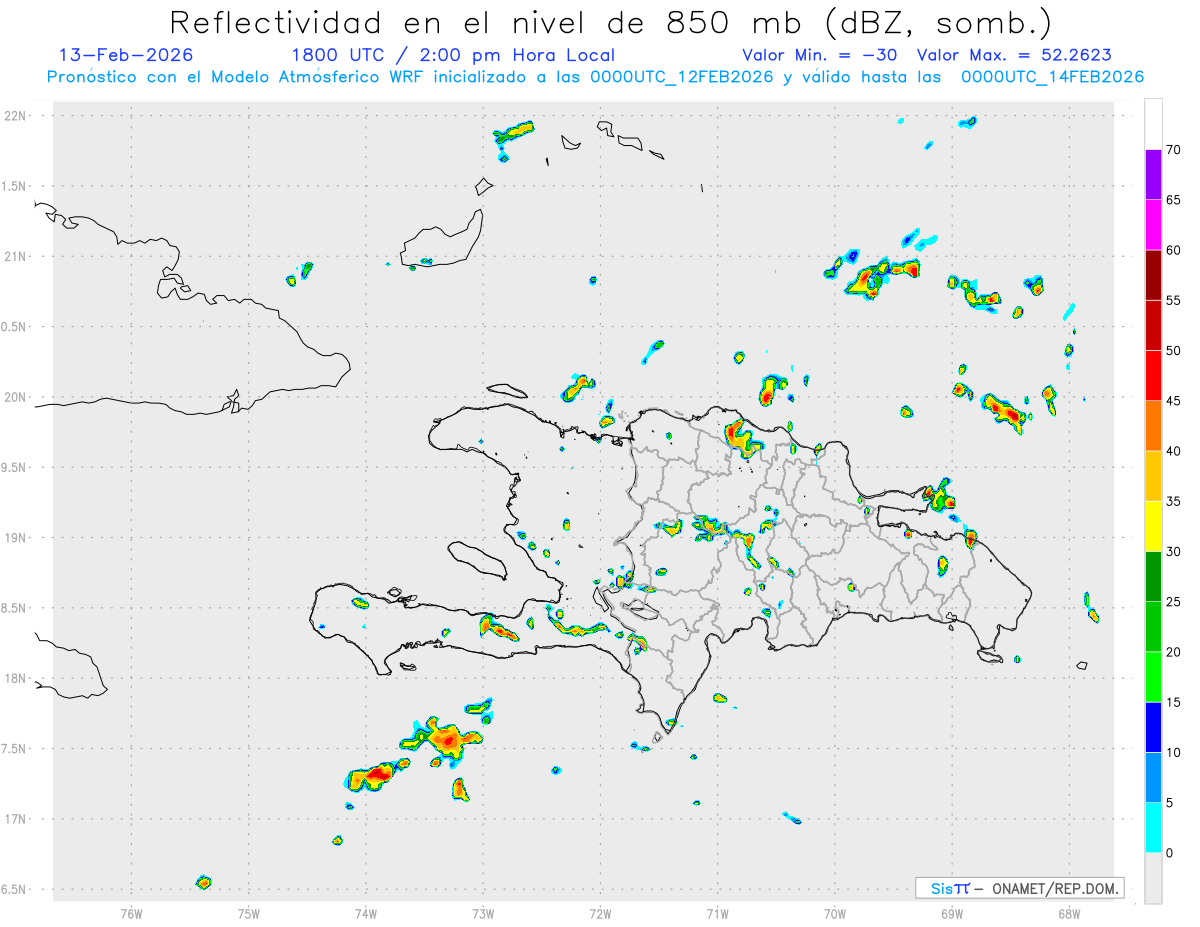Click the longitude axis label "72W"

point(600,913)
